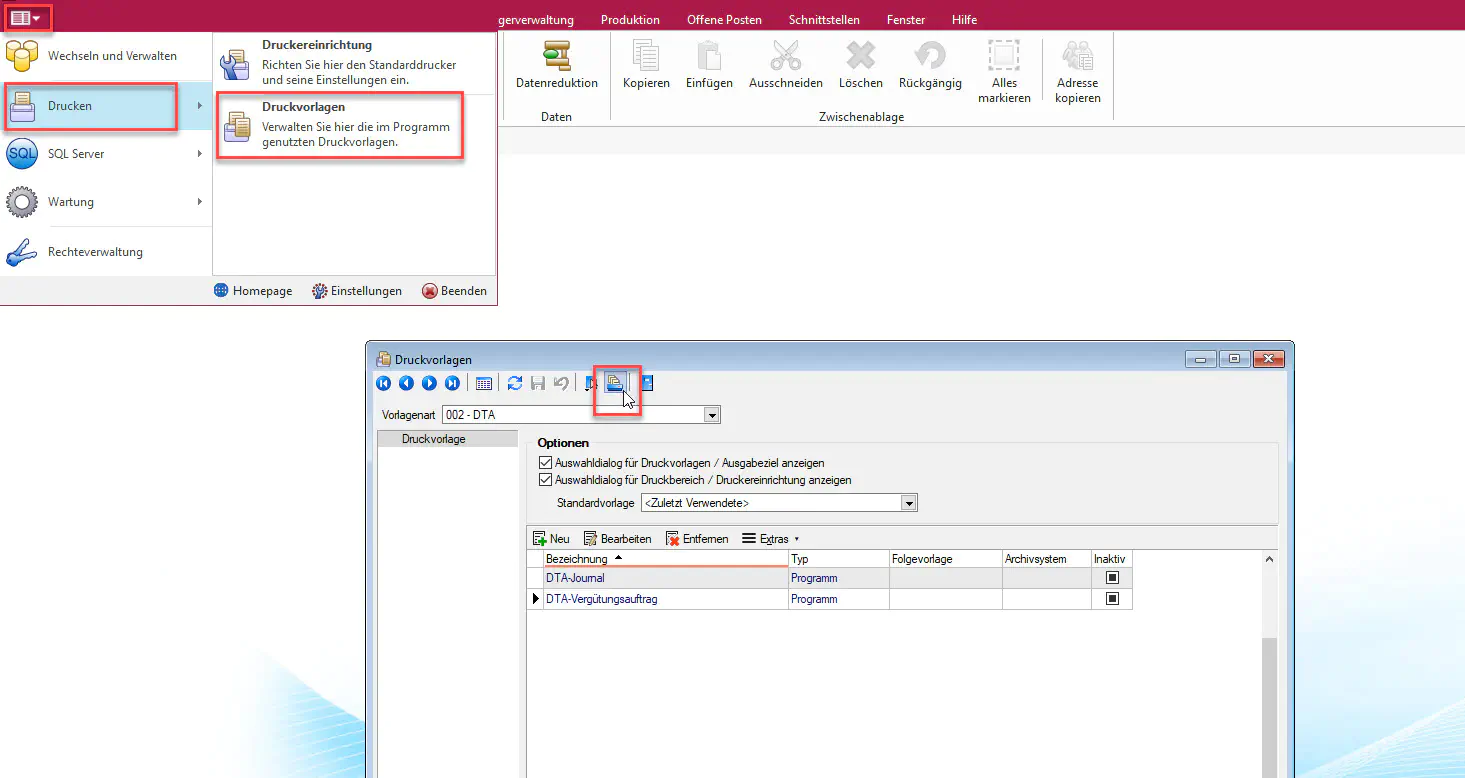Jump to the first record in Druckvorlagen

tap(384, 383)
